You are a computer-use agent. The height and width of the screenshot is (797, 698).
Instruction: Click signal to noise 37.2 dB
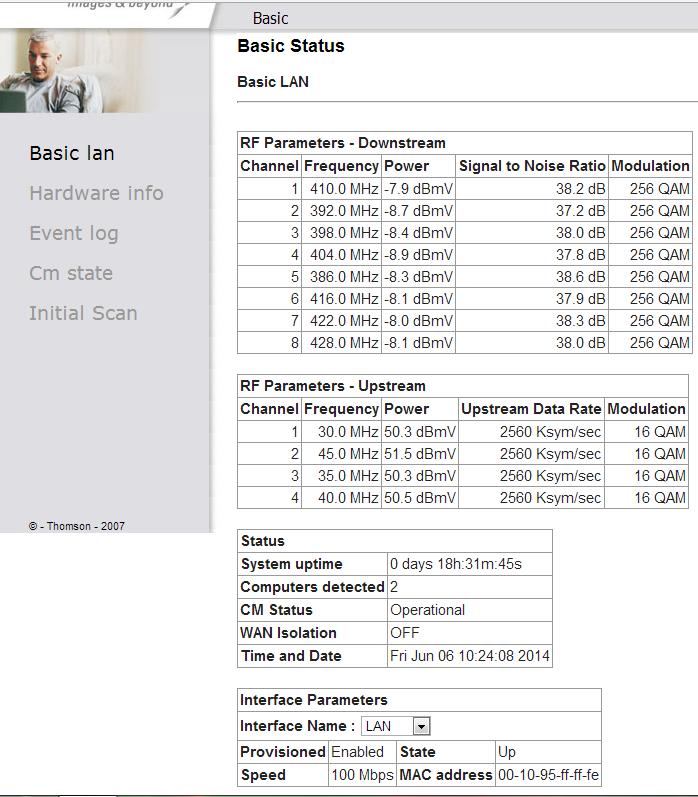(581, 210)
